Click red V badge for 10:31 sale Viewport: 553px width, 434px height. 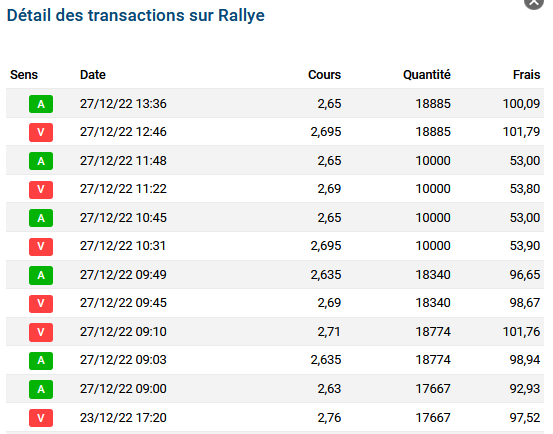(x=41, y=246)
